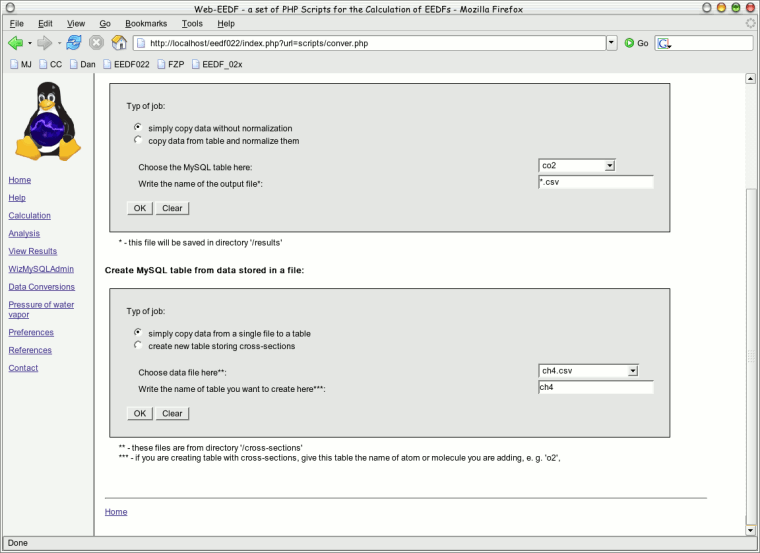Viewport: 760px width, 553px height.
Task: Reload the current page
Action: point(74,43)
